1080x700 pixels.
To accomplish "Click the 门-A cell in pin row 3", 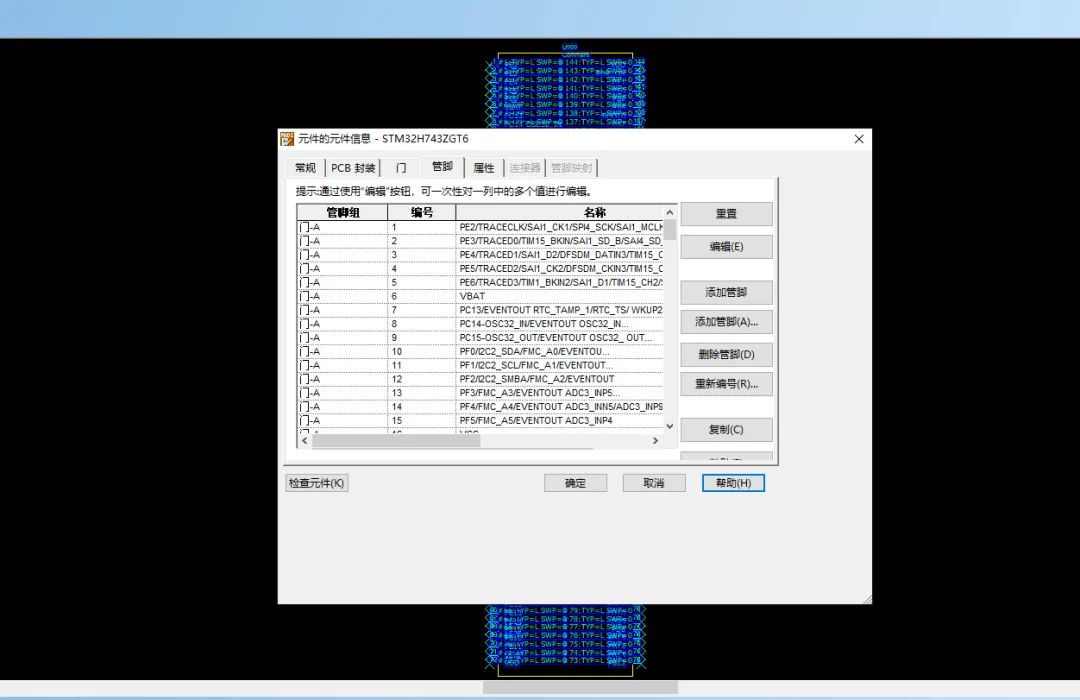I will pos(342,255).
